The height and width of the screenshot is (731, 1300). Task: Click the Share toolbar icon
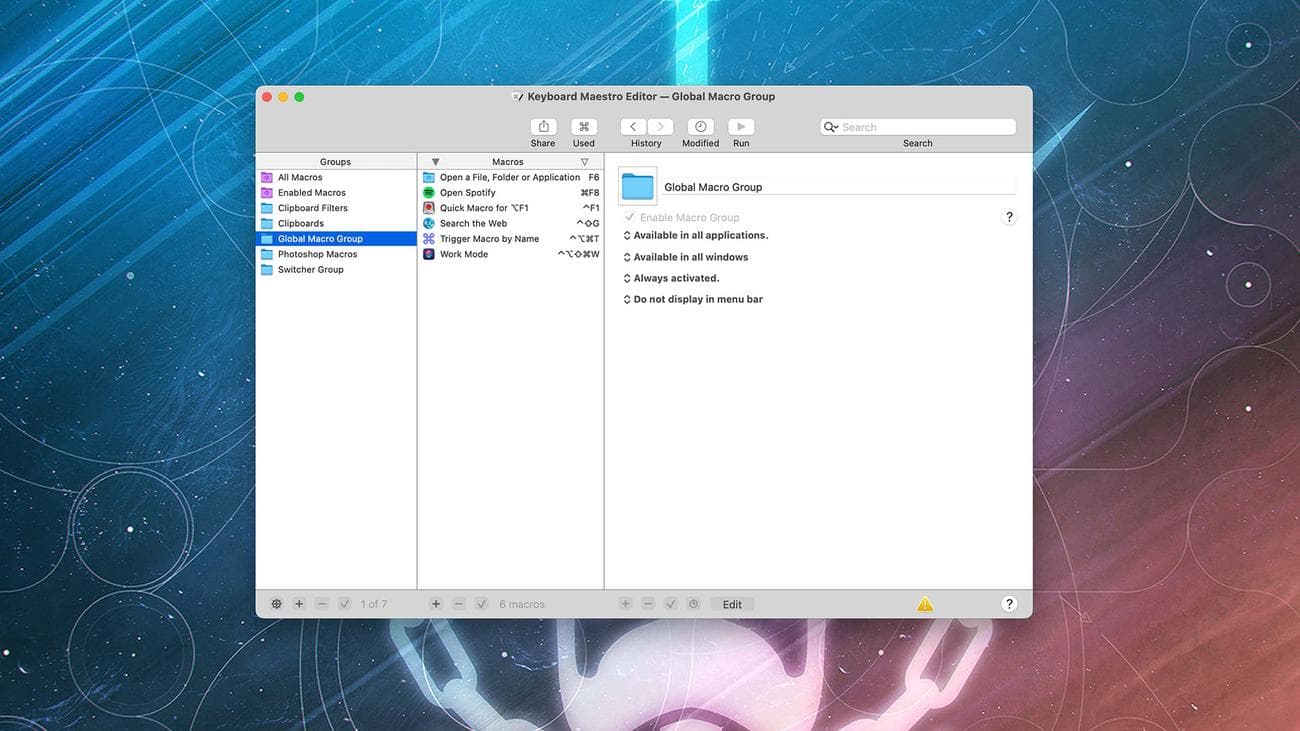click(543, 127)
